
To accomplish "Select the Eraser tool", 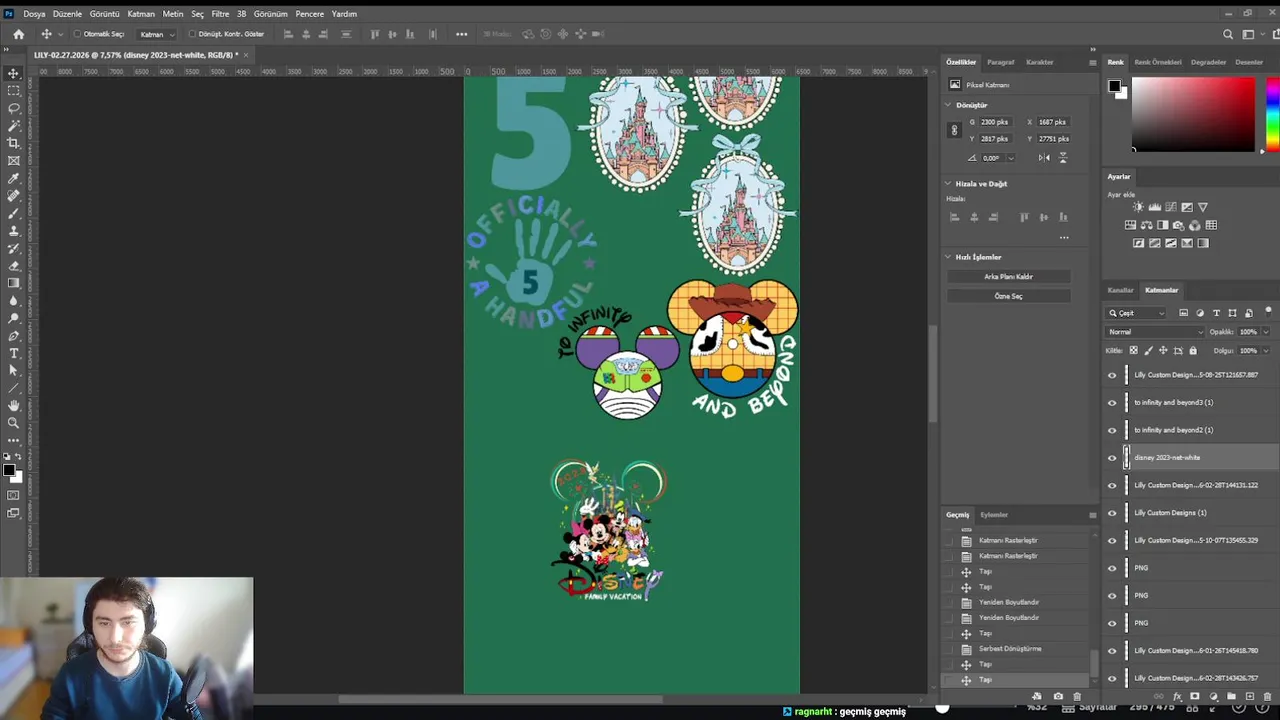I will (x=14, y=266).
